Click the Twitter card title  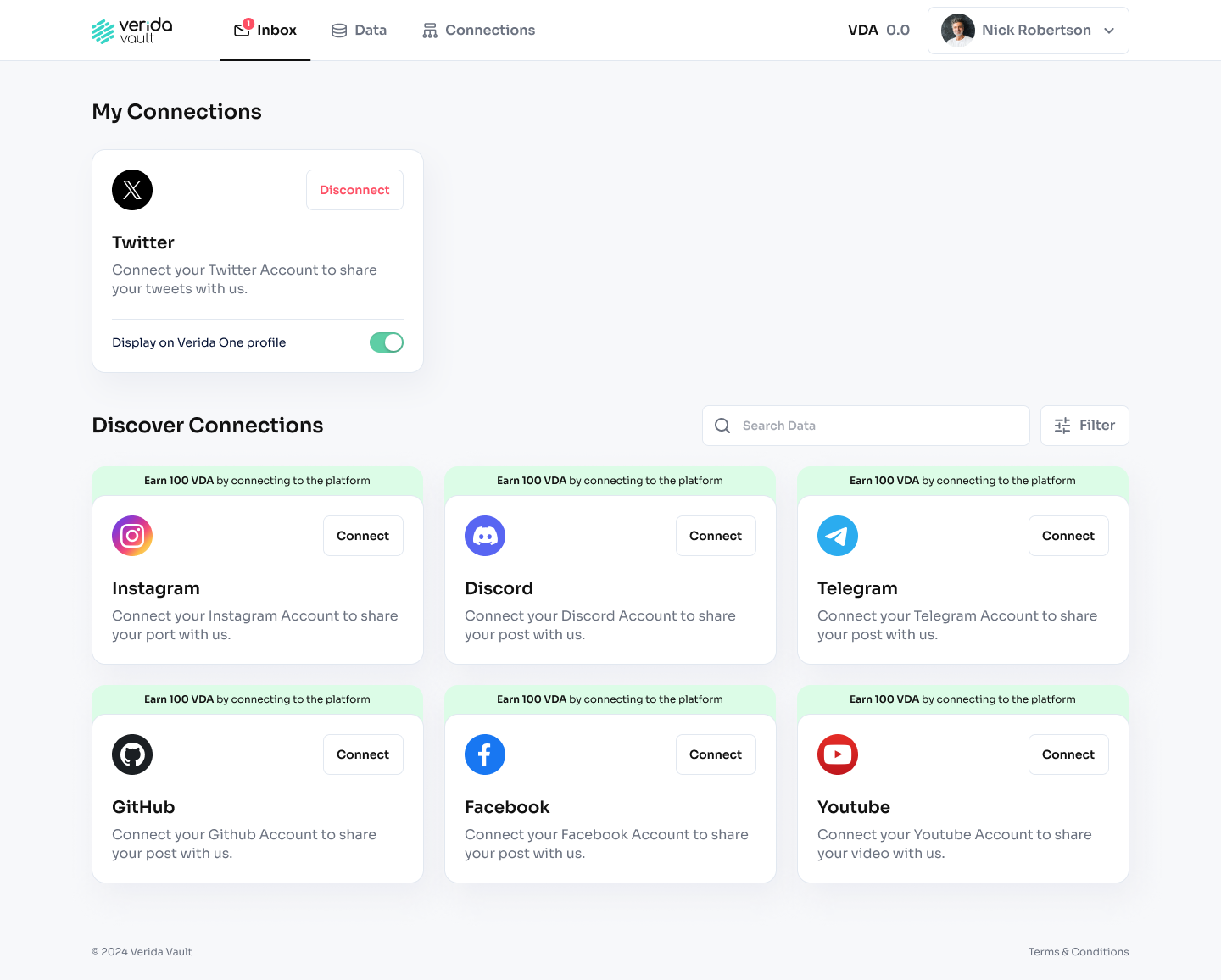143,242
